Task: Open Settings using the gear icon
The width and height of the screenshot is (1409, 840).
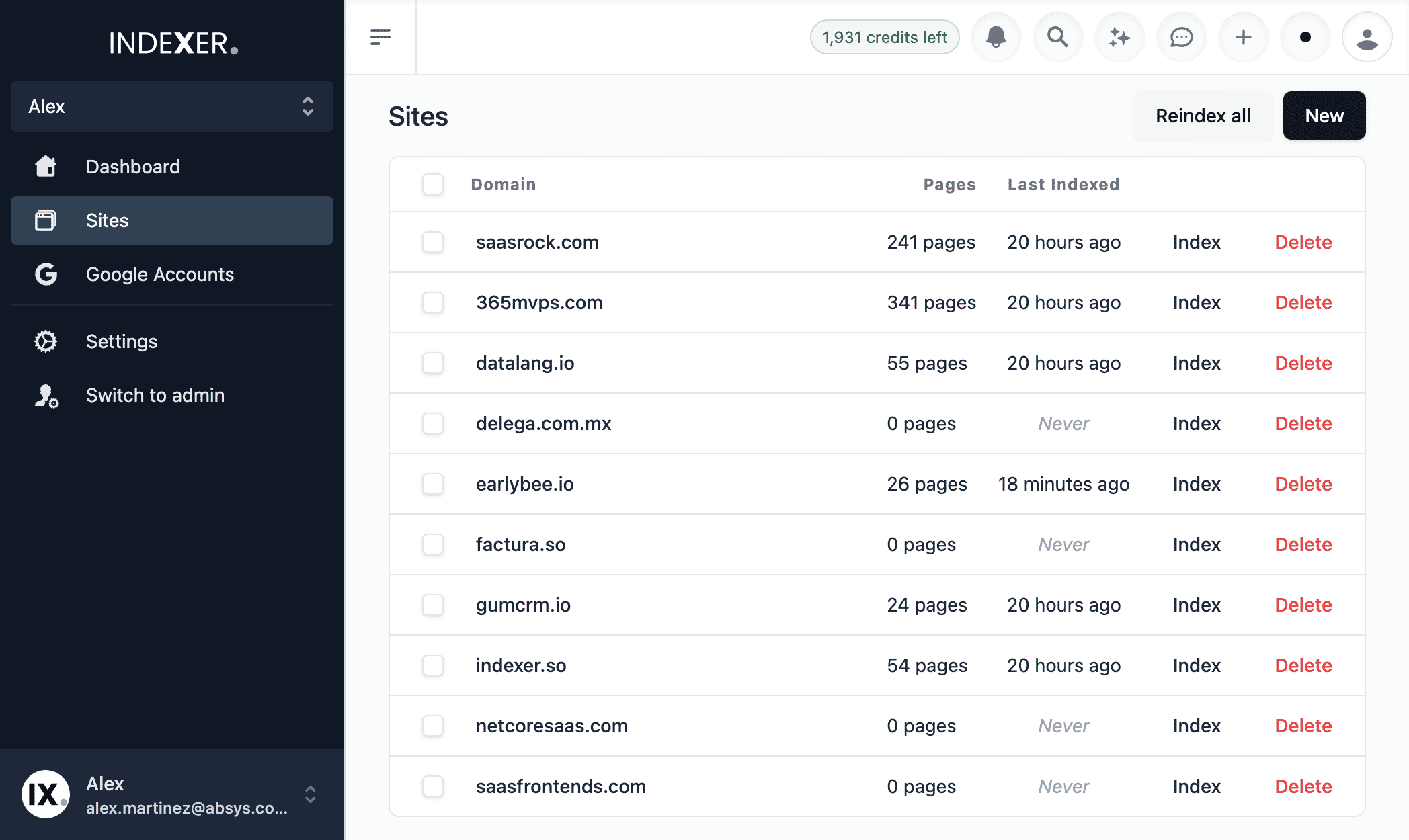Action: [46, 341]
